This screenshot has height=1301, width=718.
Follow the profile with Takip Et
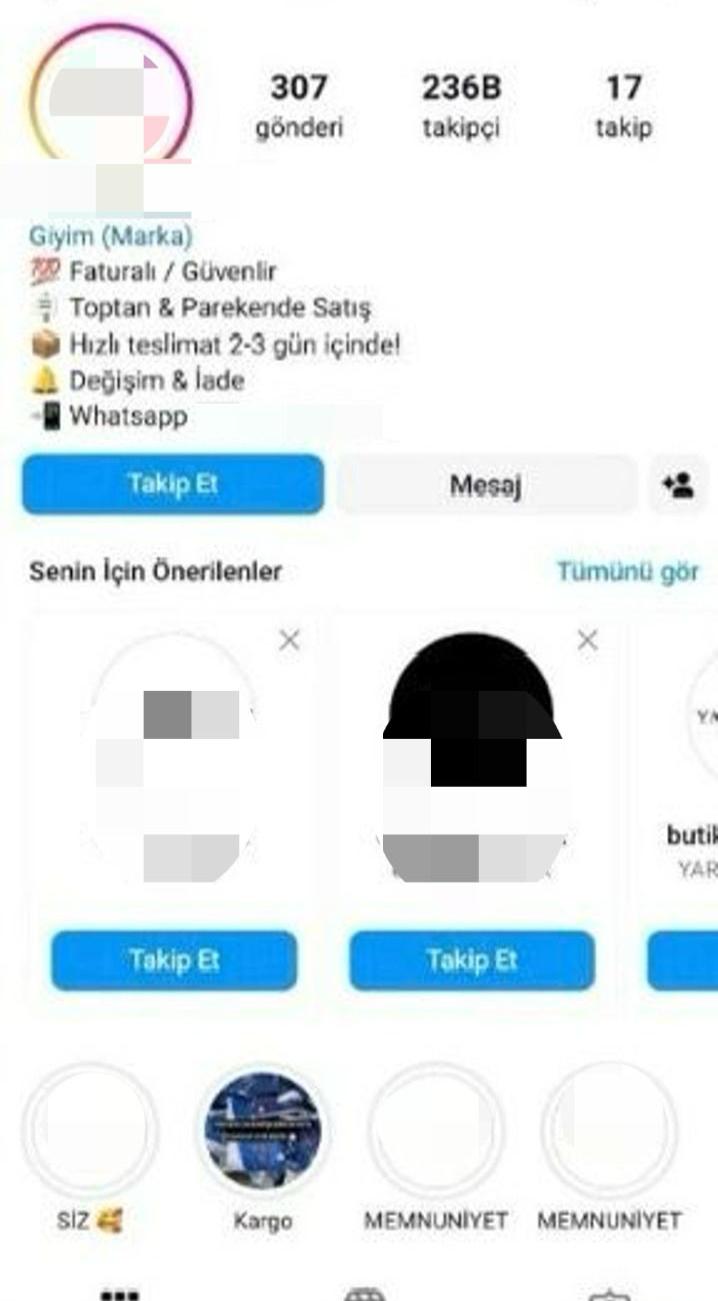tap(173, 485)
